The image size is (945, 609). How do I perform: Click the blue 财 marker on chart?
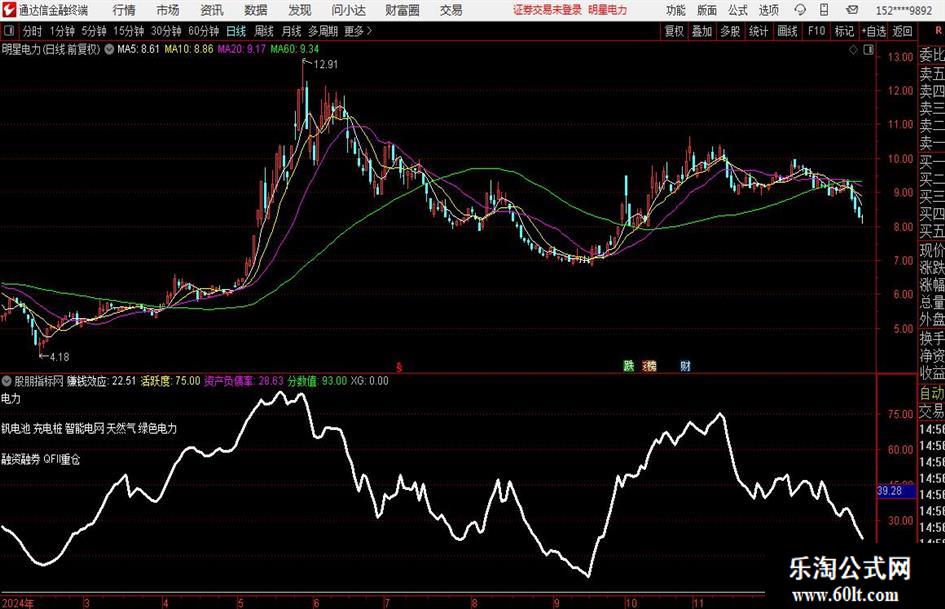tap(685, 365)
